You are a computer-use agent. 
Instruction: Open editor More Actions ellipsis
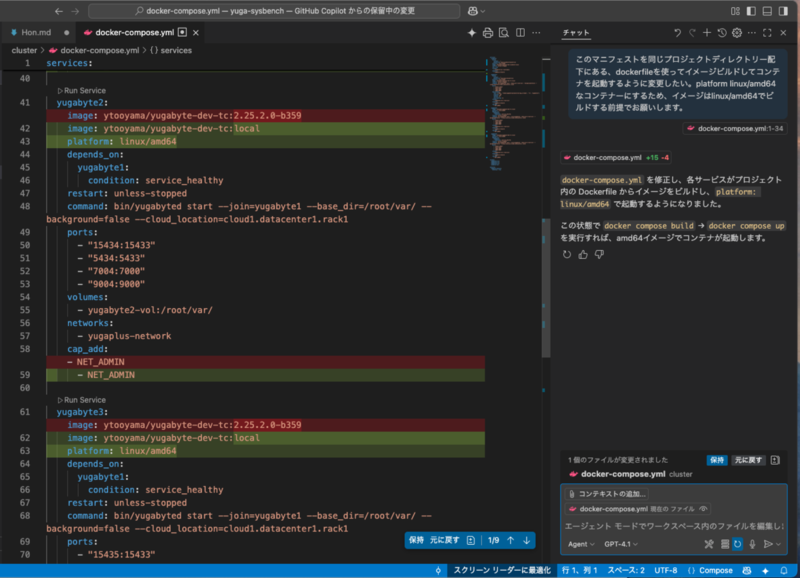pyautogui.click(x=536, y=33)
